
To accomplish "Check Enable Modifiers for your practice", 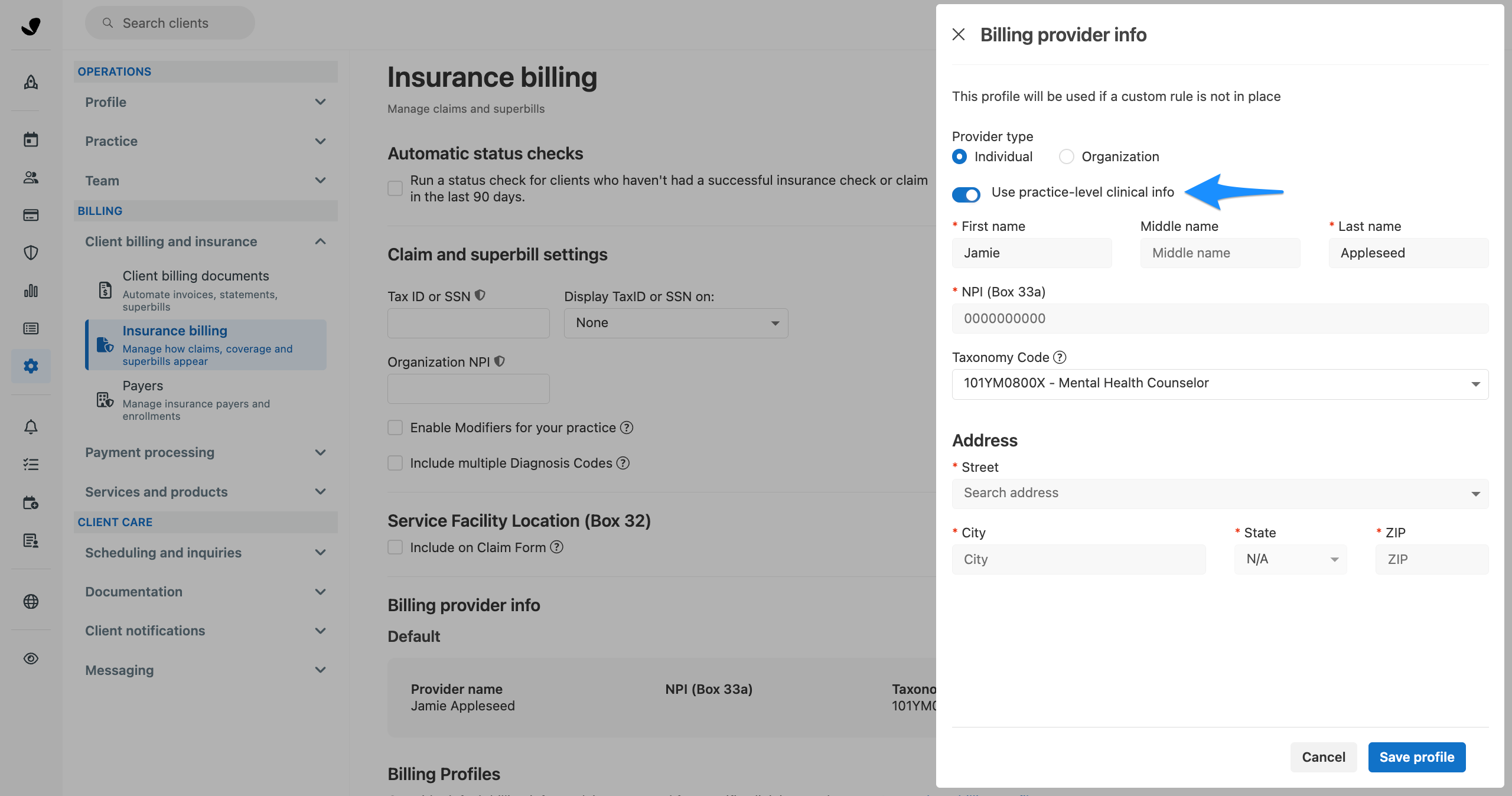I will (x=395, y=428).
